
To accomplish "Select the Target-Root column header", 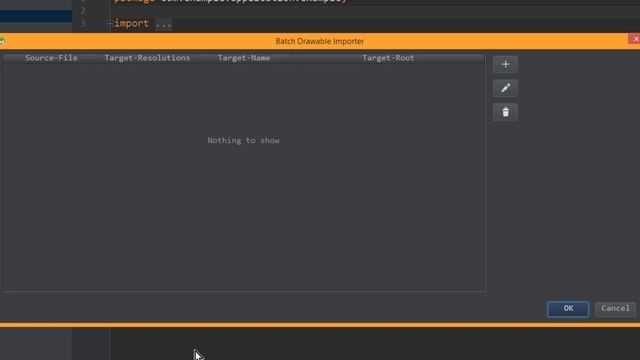I will [x=388, y=58].
